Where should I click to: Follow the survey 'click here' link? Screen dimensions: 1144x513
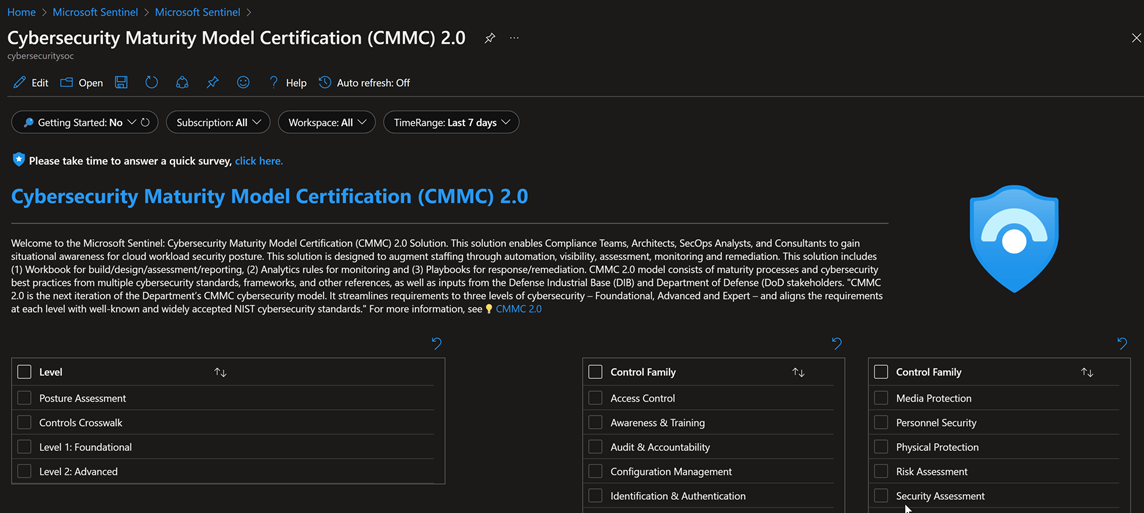[x=258, y=161]
